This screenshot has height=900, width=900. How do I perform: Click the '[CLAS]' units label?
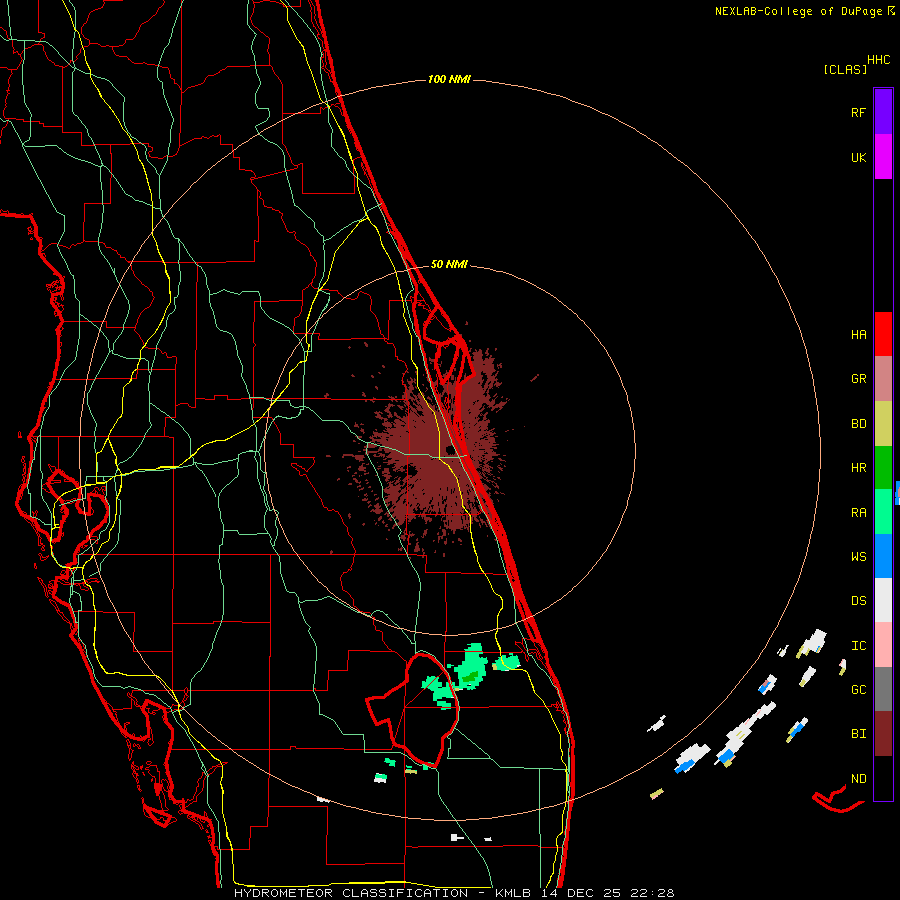(845, 69)
